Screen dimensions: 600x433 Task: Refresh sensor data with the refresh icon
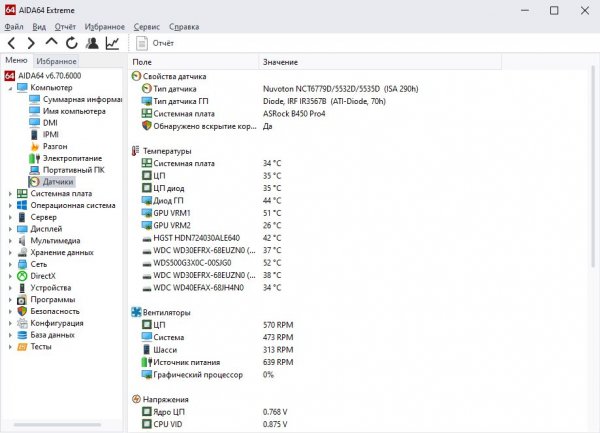tap(72, 43)
